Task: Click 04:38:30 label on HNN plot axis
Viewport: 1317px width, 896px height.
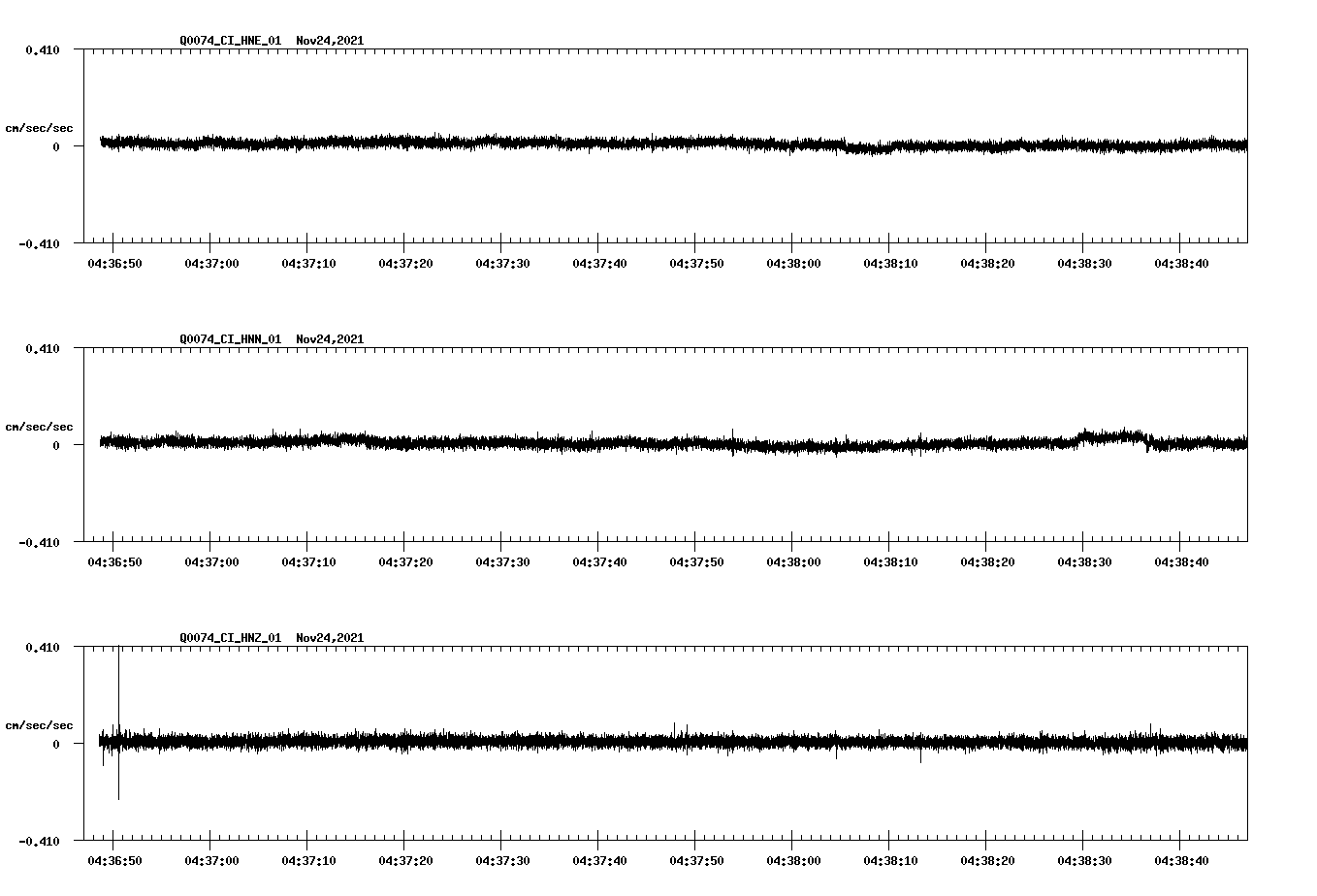Action: [1084, 562]
